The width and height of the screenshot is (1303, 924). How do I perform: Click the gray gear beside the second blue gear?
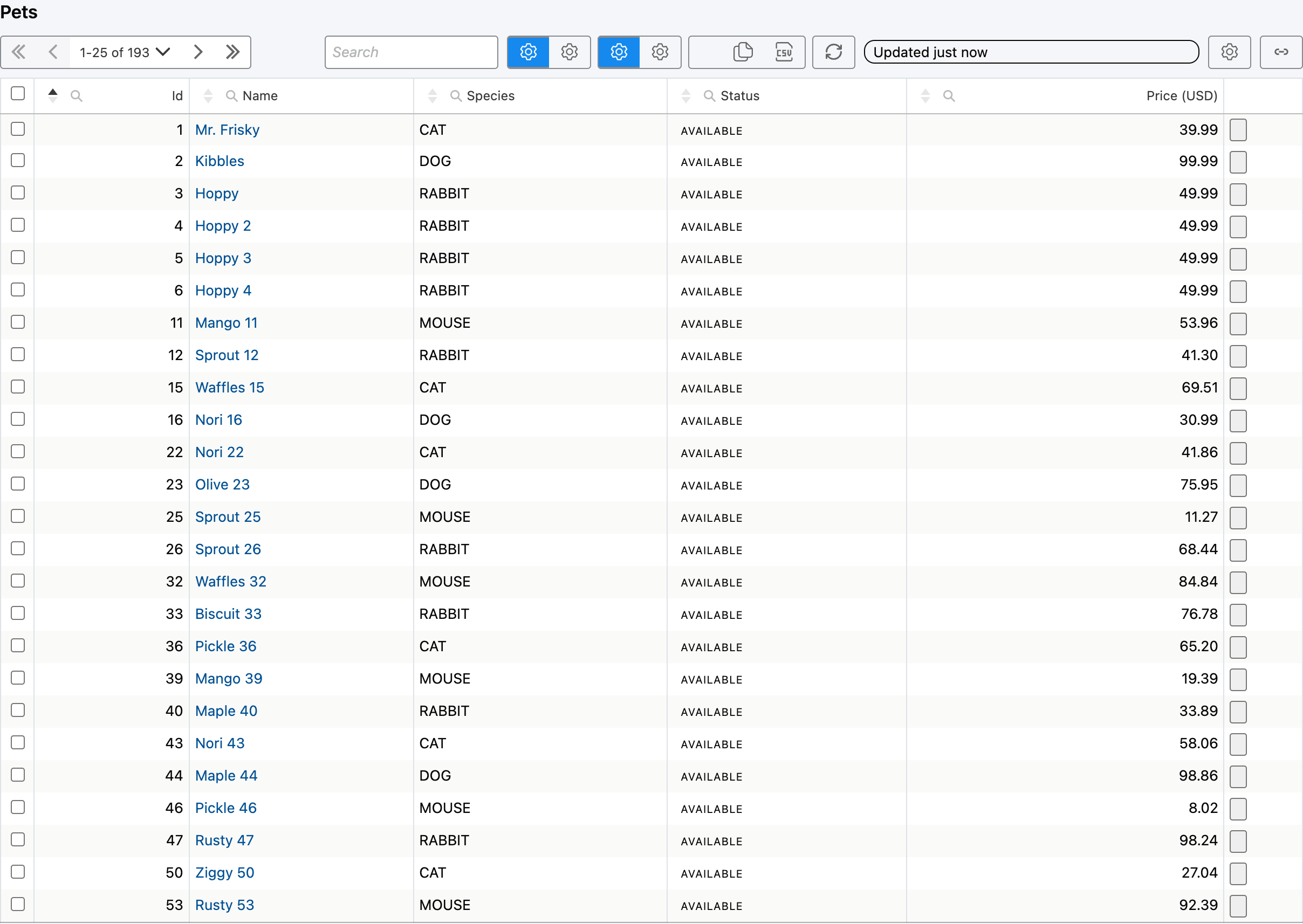660,52
